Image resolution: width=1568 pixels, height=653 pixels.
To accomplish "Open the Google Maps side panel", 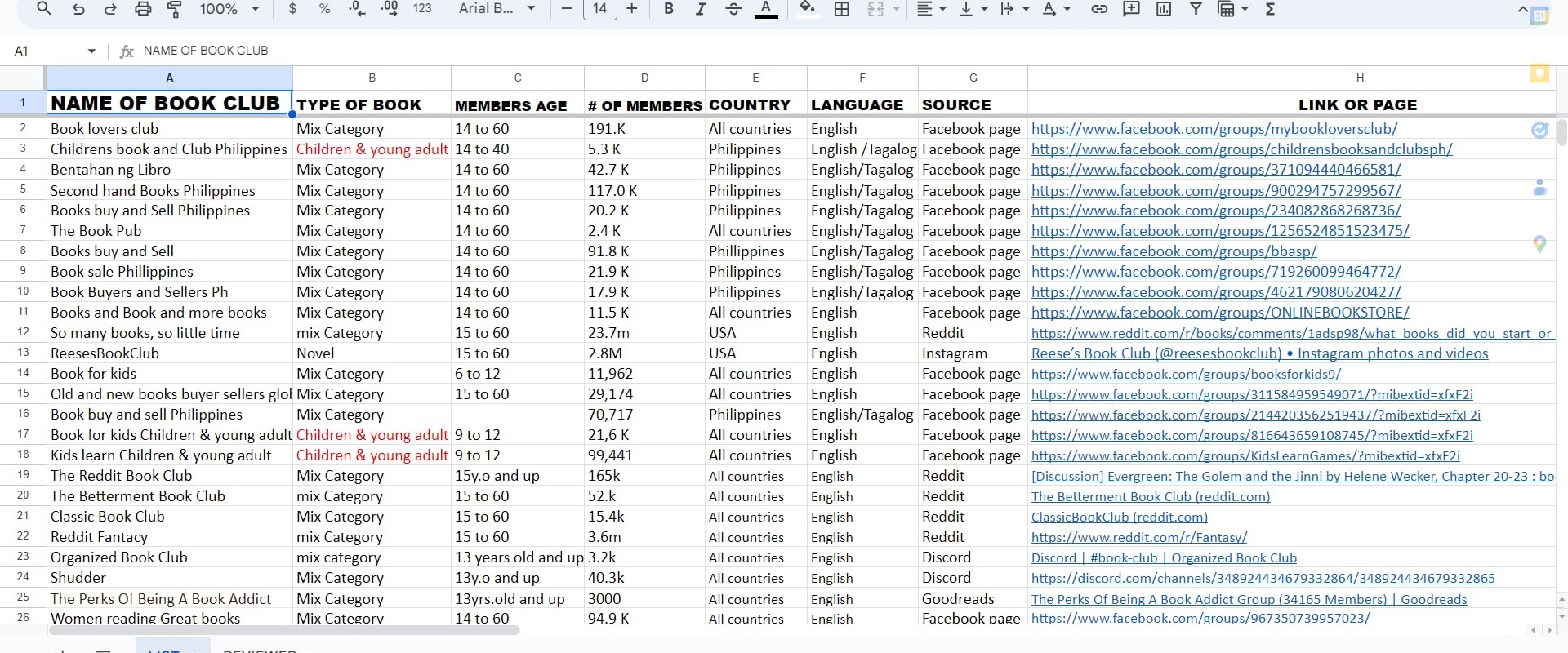I will point(1539,244).
